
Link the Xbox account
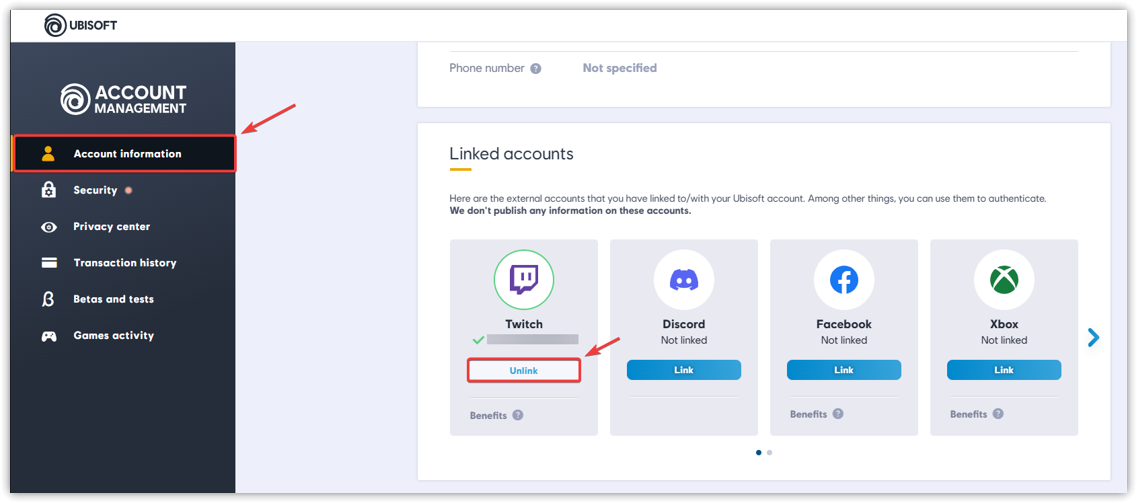pyautogui.click(x=1004, y=370)
